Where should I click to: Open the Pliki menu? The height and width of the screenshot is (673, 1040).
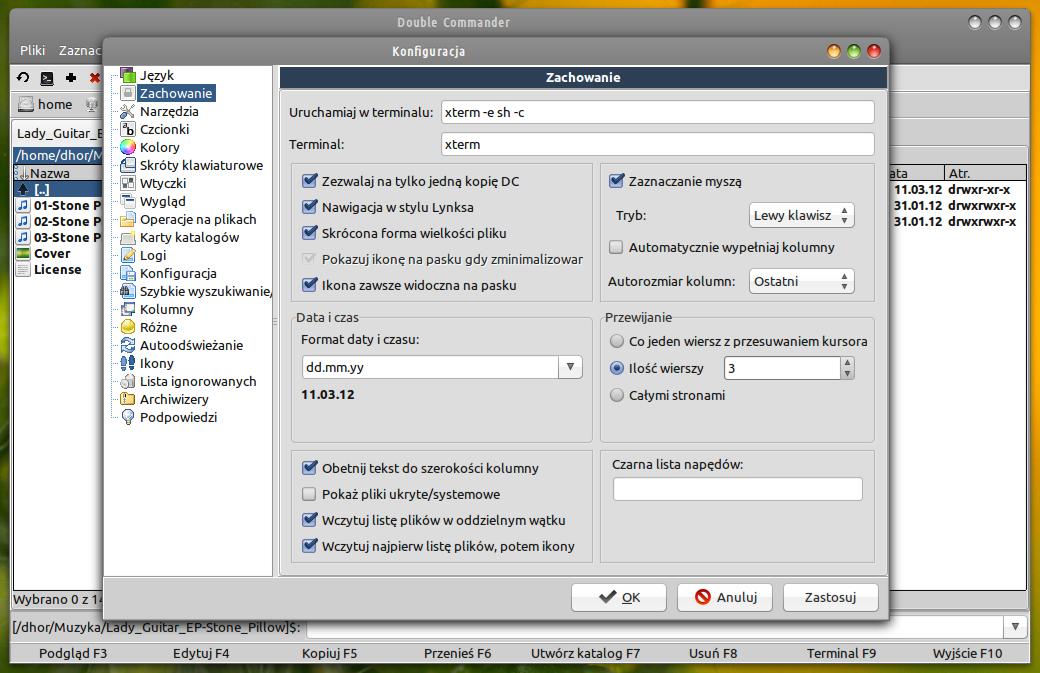(32, 50)
